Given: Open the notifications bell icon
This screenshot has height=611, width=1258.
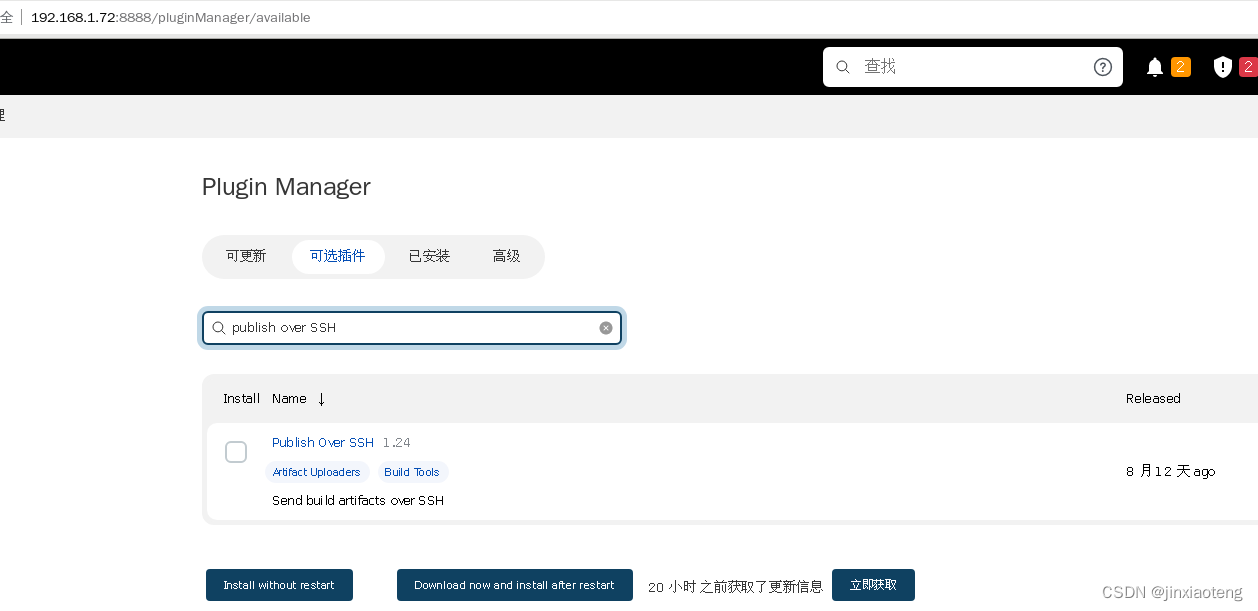Looking at the screenshot, I should pos(1155,67).
